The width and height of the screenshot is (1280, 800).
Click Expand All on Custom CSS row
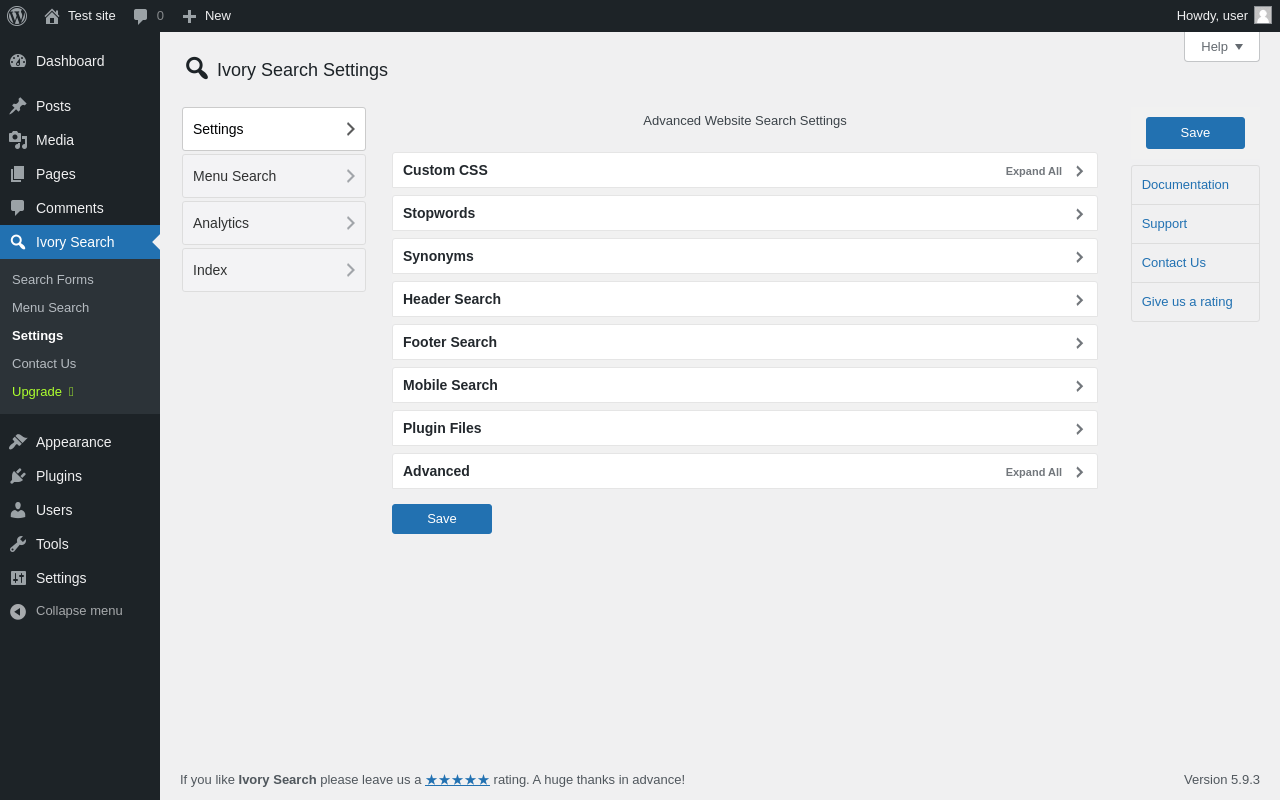click(1034, 171)
